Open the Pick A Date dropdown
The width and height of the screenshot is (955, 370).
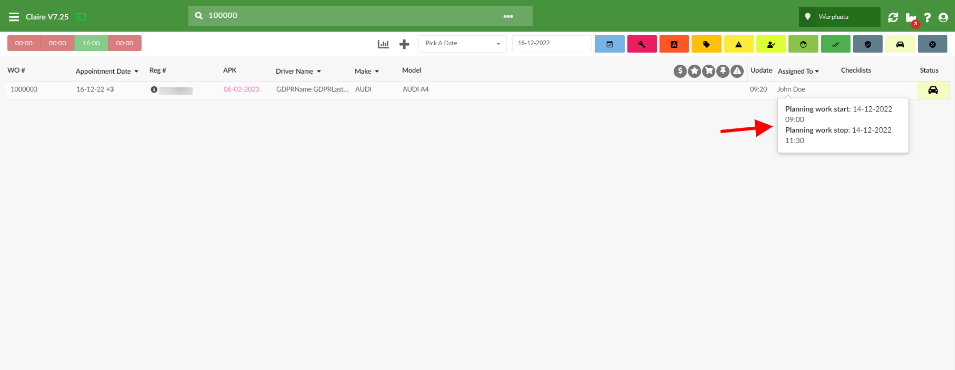462,44
